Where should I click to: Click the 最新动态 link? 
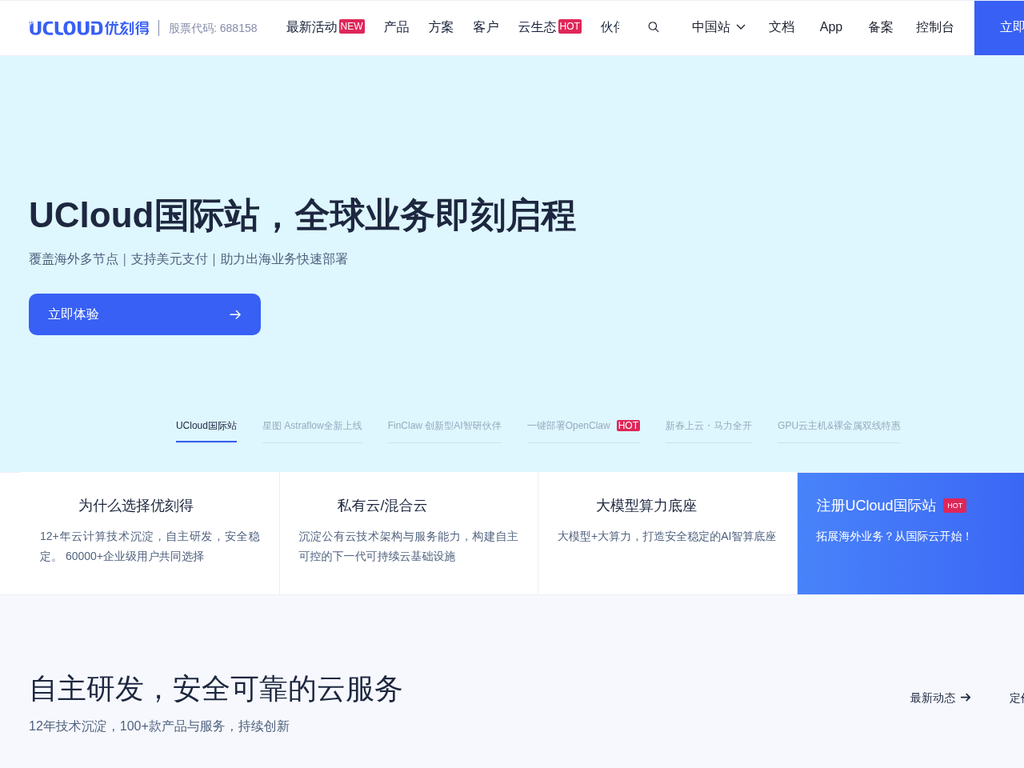[940, 697]
